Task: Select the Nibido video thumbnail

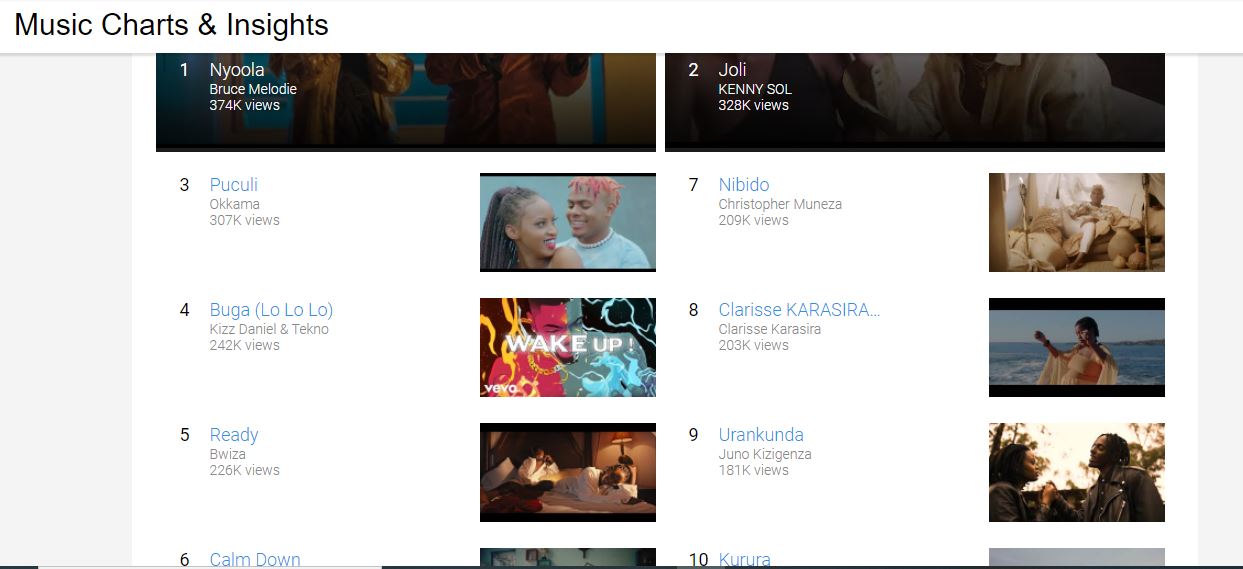Action: 1077,222
